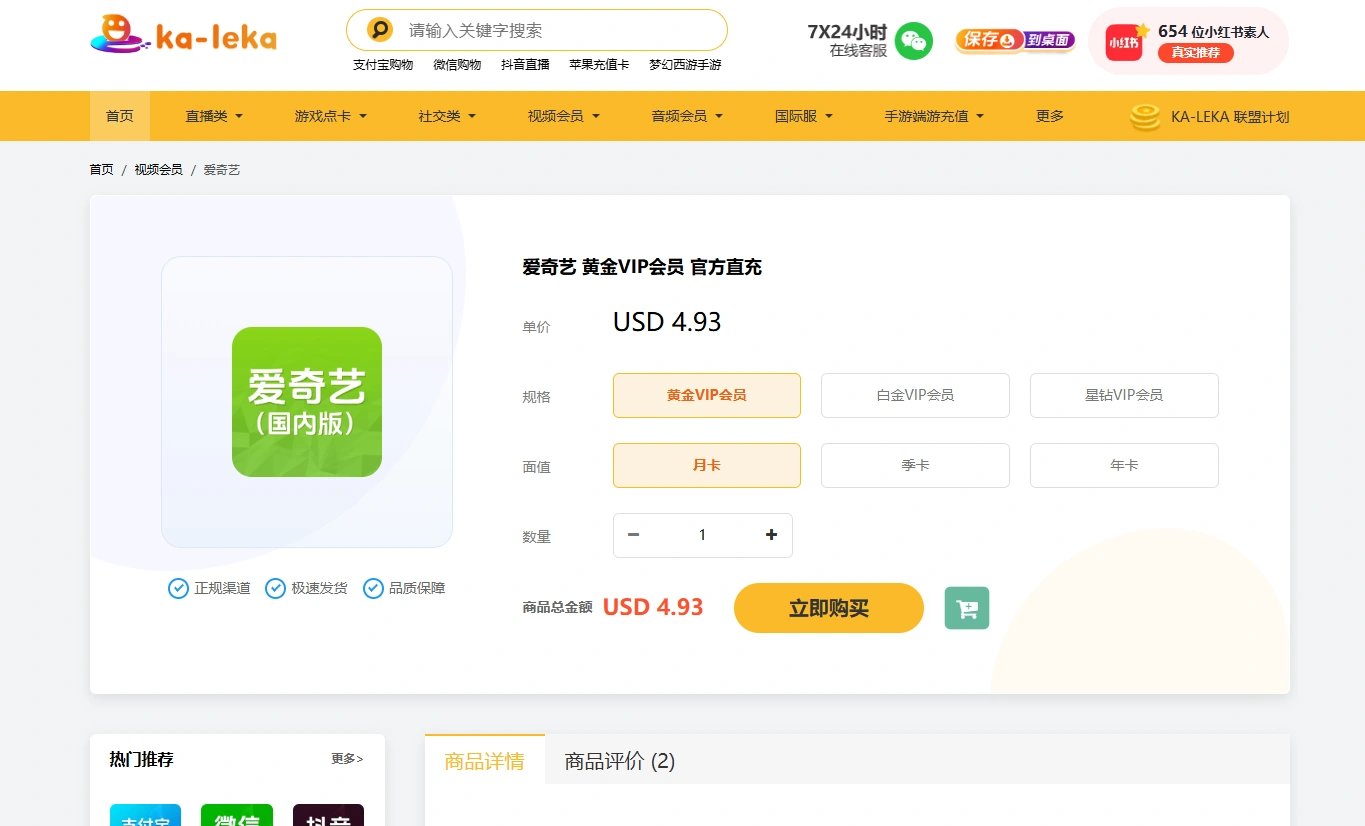The image size is (1365, 826).
Task: Click total amount USD 4.93 in red
Action: 653,607
